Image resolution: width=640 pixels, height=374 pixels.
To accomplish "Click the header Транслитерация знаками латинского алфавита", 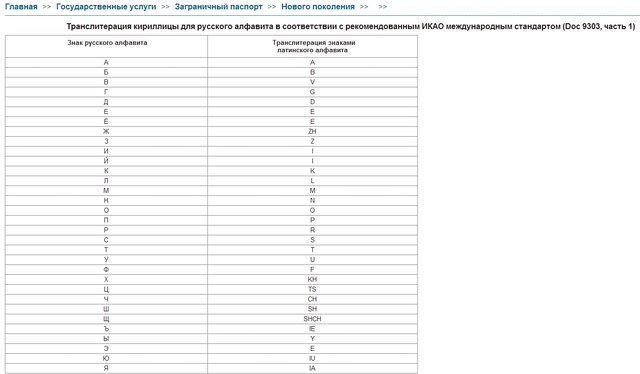I will click(312, 46).
